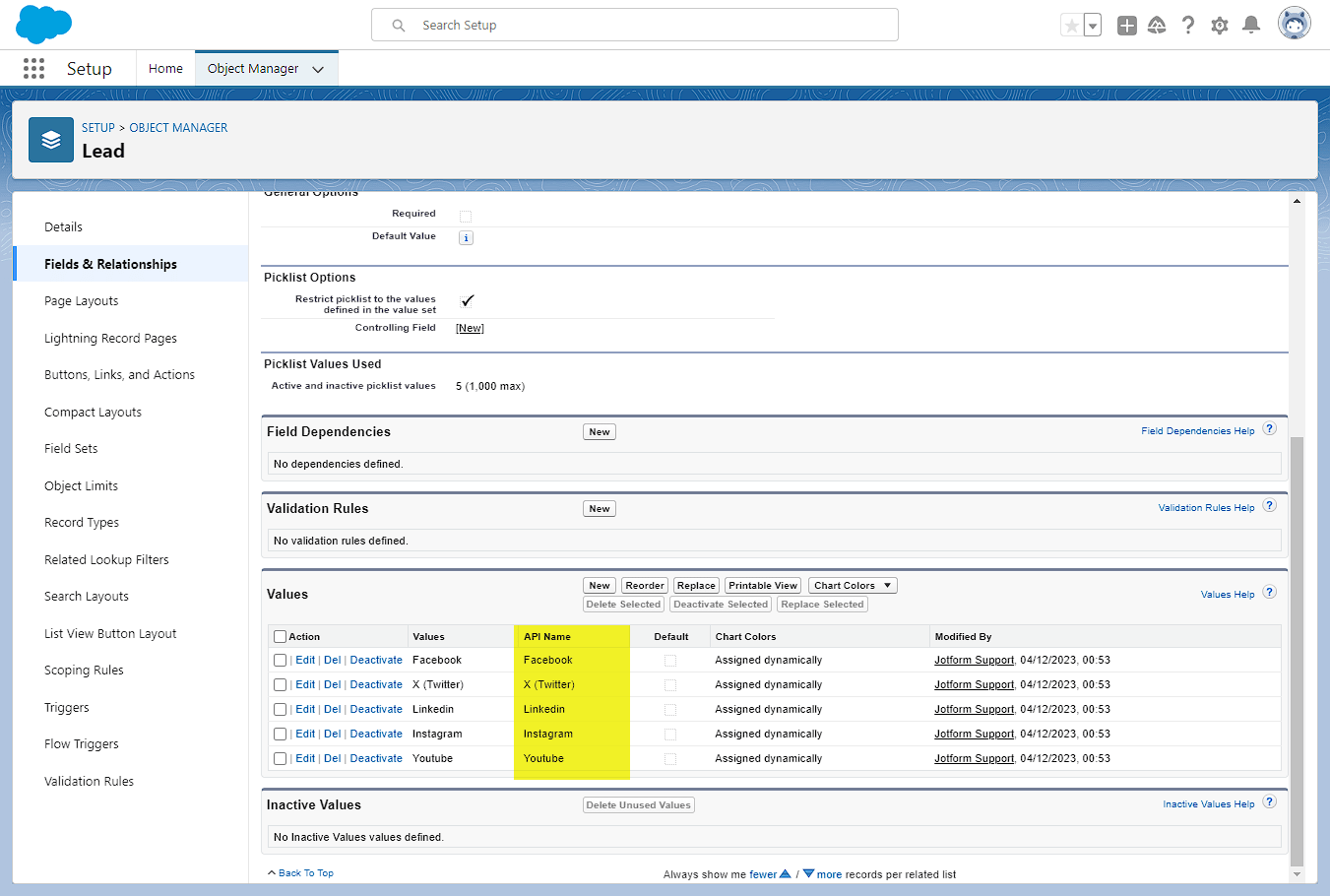Check the select-all Action header checkbox
The image size is (1330, 896).
pyautogui.click(x=281, y=637)
